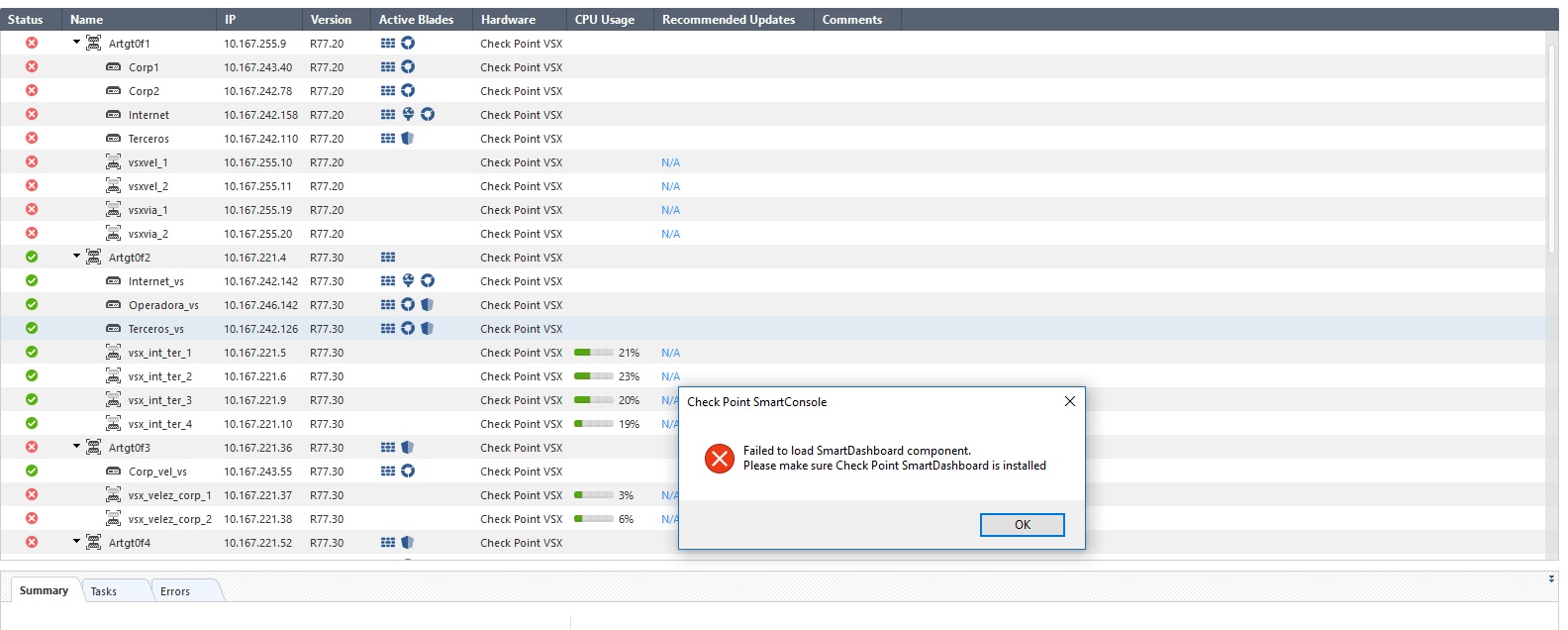This screenshot has height=630, width=1568.
Task: Click the Comments column header
Action: 857,19
